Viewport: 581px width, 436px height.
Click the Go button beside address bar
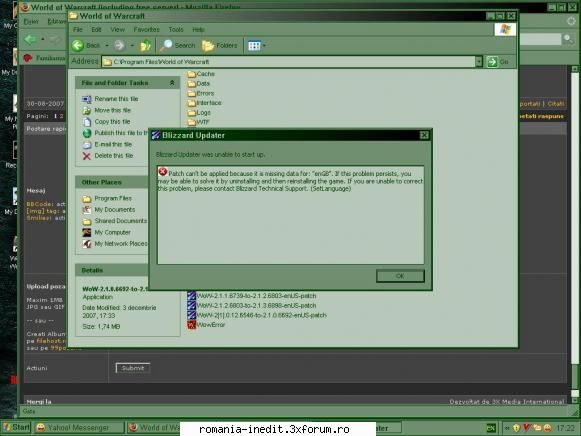498,62
